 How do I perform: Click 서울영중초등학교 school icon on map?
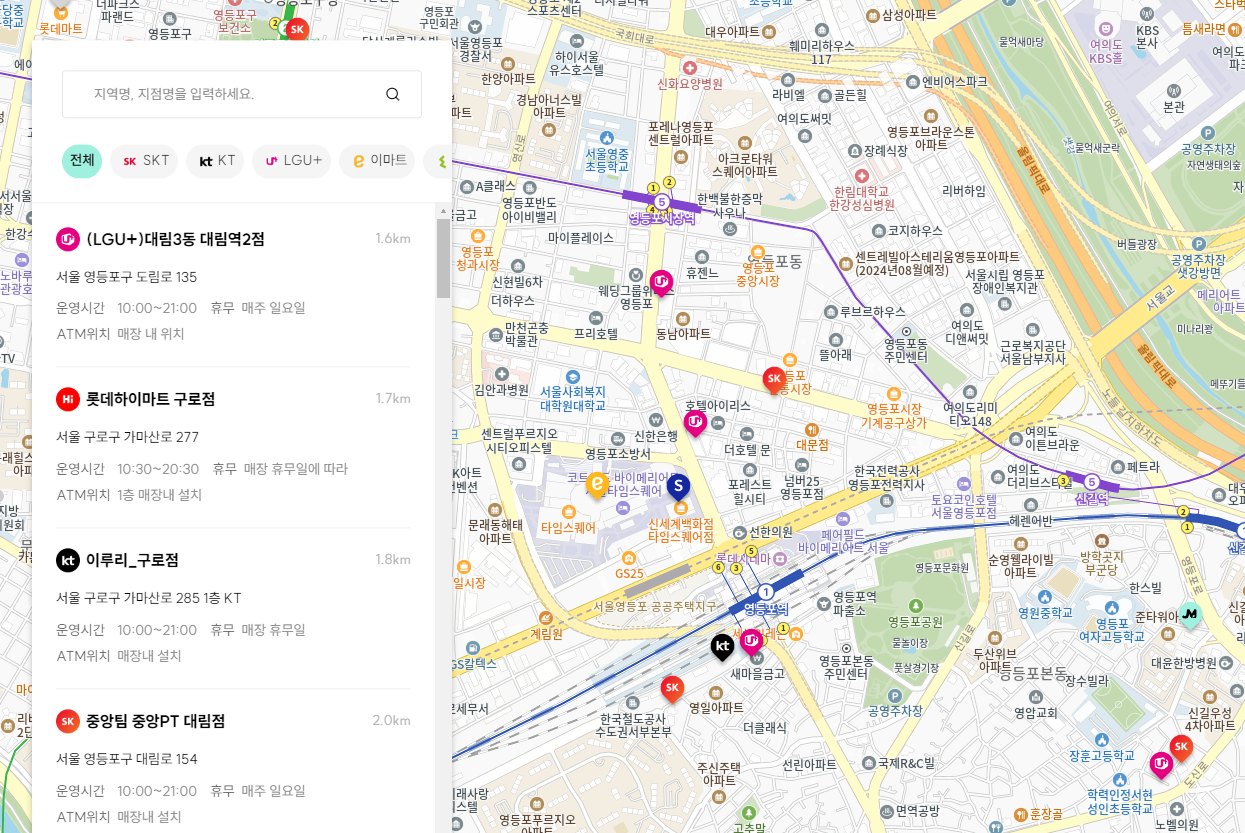[606, 137]
